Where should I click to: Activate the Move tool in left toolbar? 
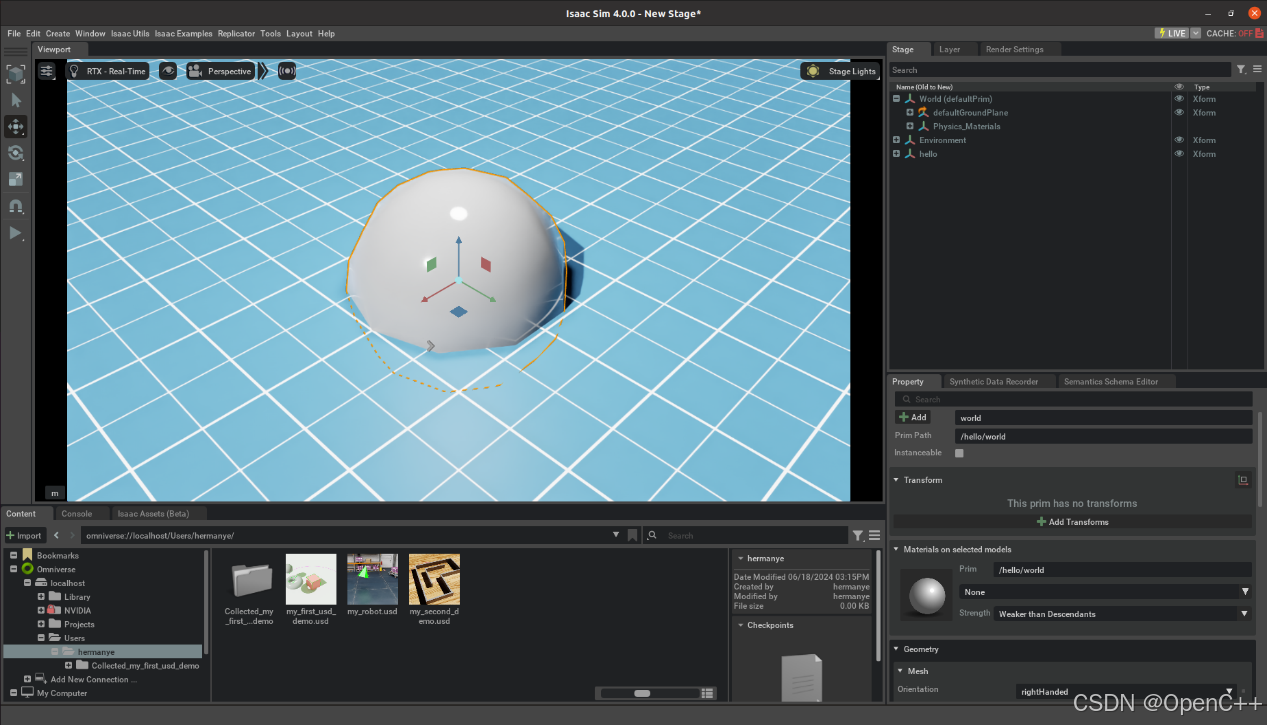coord(16,126)
